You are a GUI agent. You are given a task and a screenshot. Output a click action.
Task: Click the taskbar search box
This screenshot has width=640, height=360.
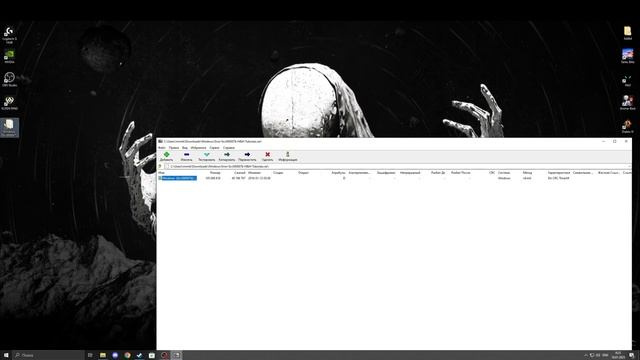(48, 355)
